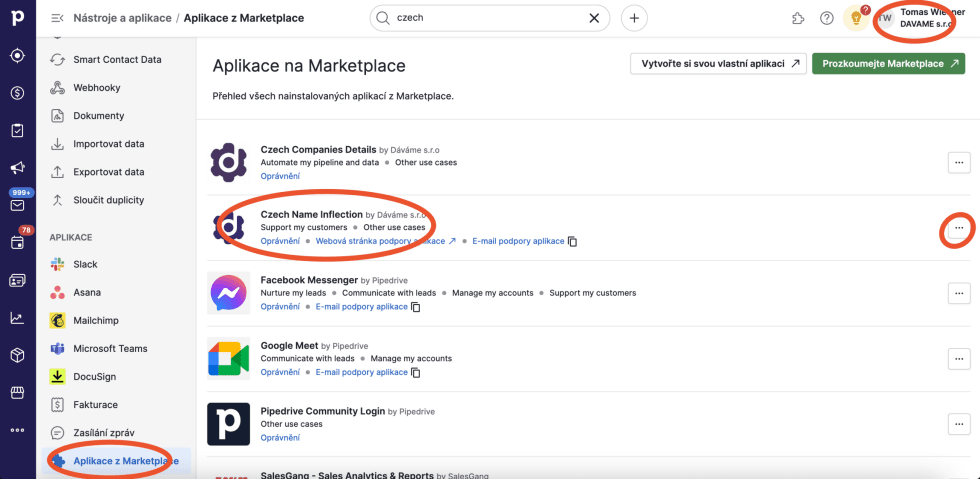The height and width of the screenshot is (479, 980).
Task: Open the three-dot menu for Czech Companies Details
Action: click(x=958, y=162)
